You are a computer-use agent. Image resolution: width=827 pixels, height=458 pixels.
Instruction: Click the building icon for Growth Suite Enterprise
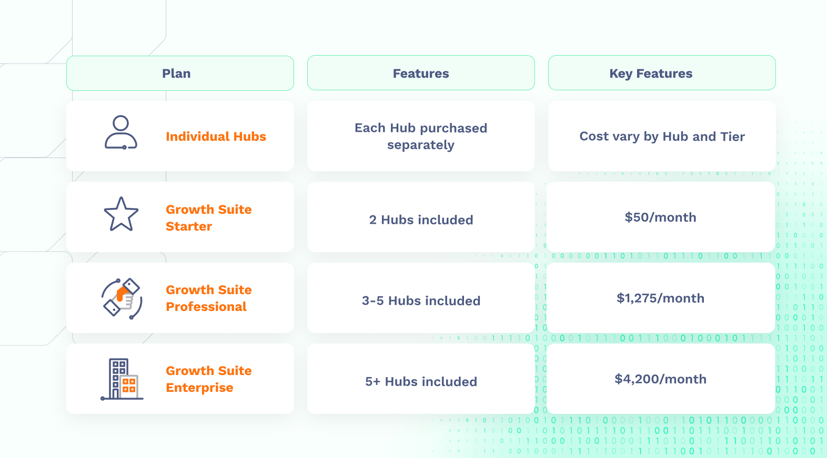pos(122,379)
